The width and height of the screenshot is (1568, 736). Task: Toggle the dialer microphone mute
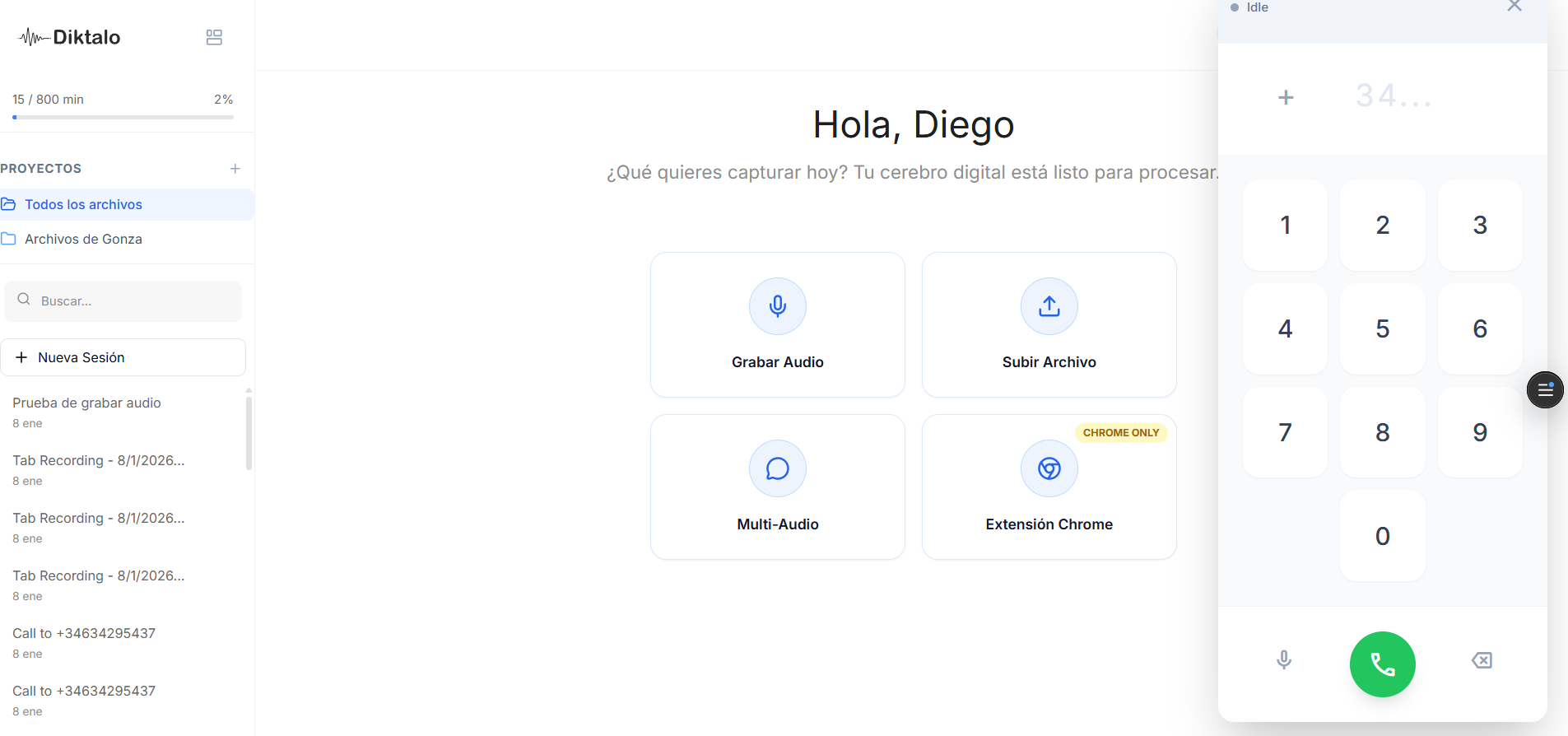click(x=1284, y=660)
